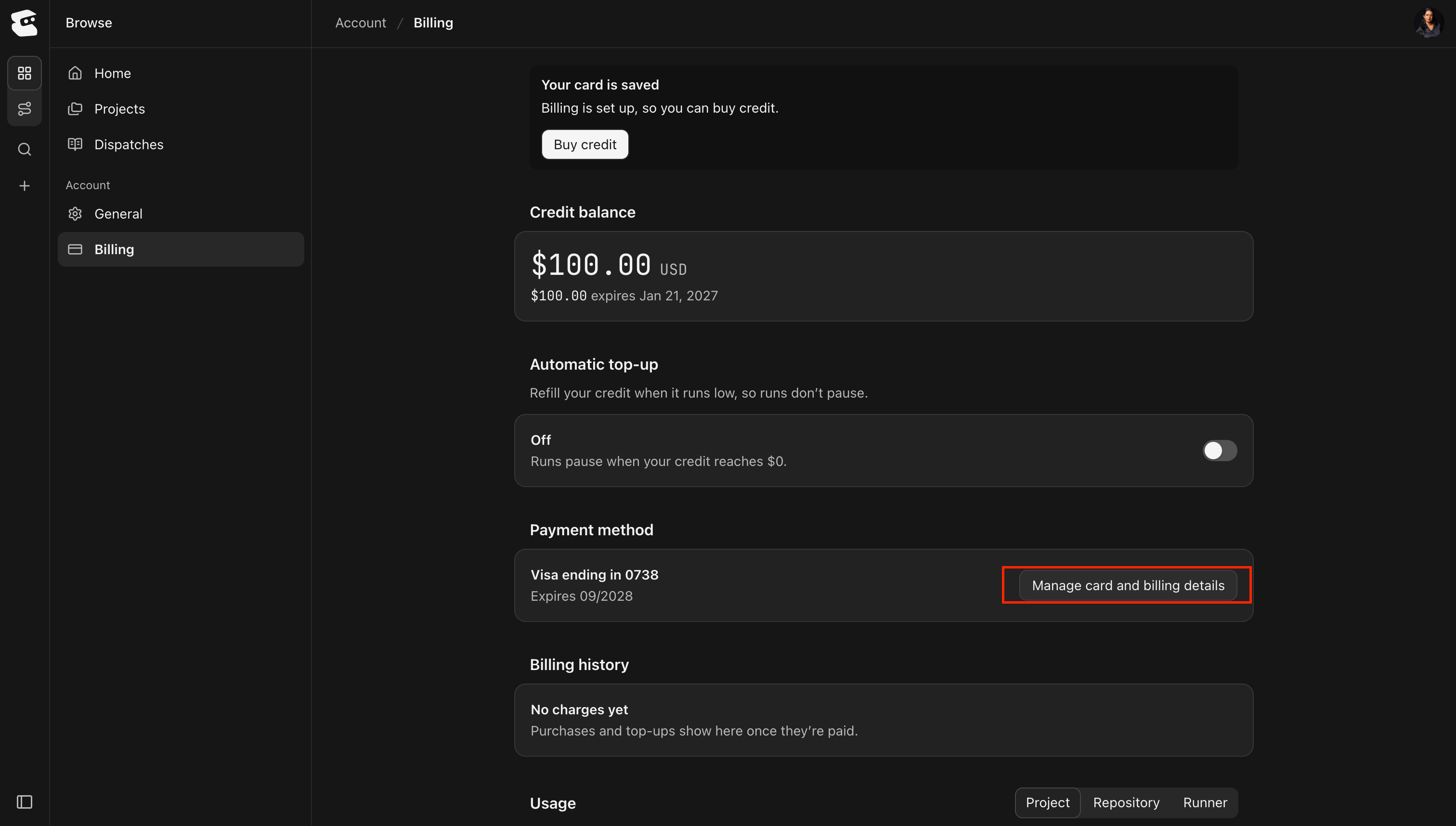The width and height of the screenshot is (1456, 826).
Task: Enable automatic top-up toggle
Action: point(1220,451)
